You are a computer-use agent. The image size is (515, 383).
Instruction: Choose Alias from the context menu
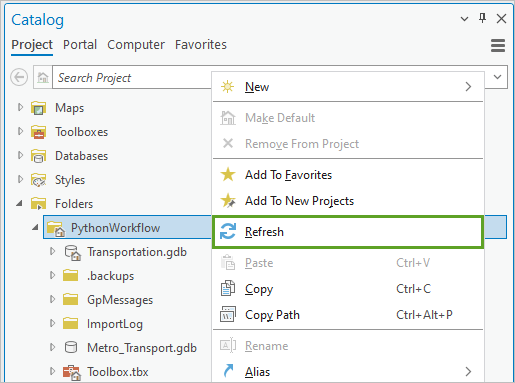click(x=348, y=371)
